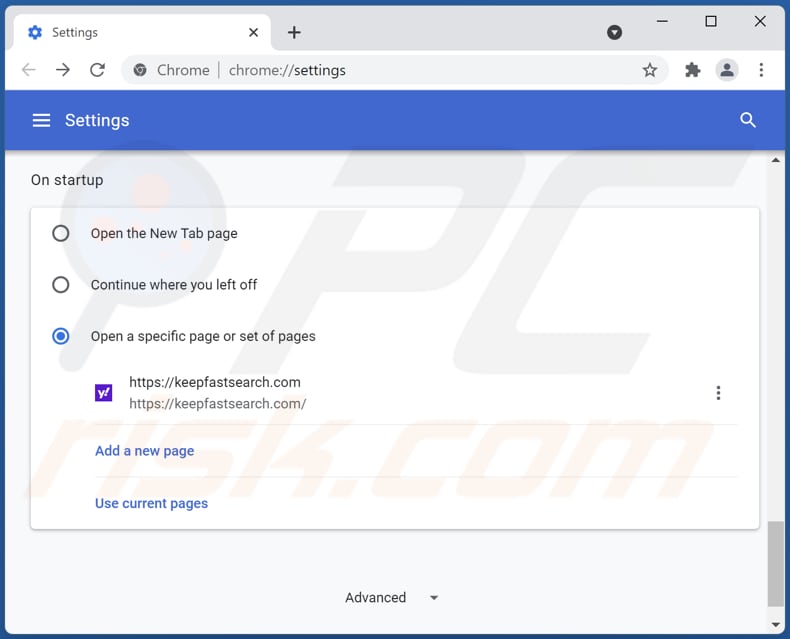Screen dimensions: 790x639
Task: Open the tab search dropdown arrow
Action: (x=615, y=32)
